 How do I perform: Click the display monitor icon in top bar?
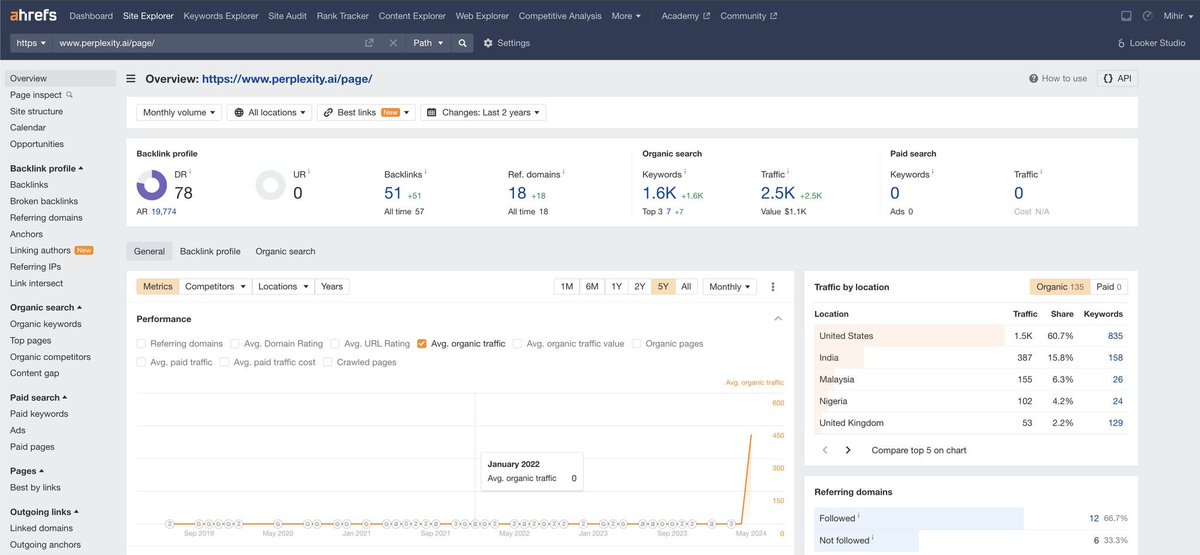click(1126, 16)
